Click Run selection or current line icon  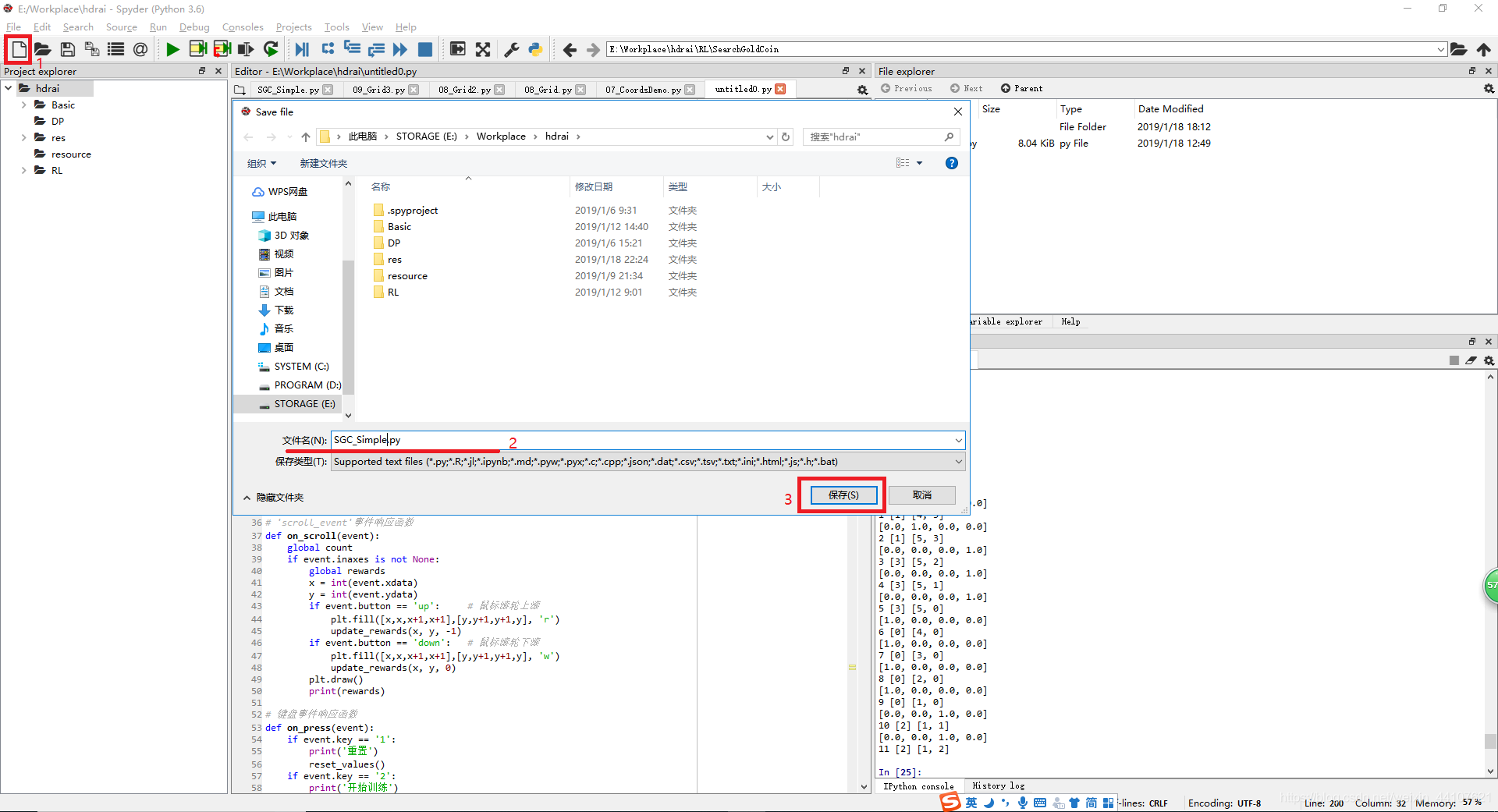(246, 50)
